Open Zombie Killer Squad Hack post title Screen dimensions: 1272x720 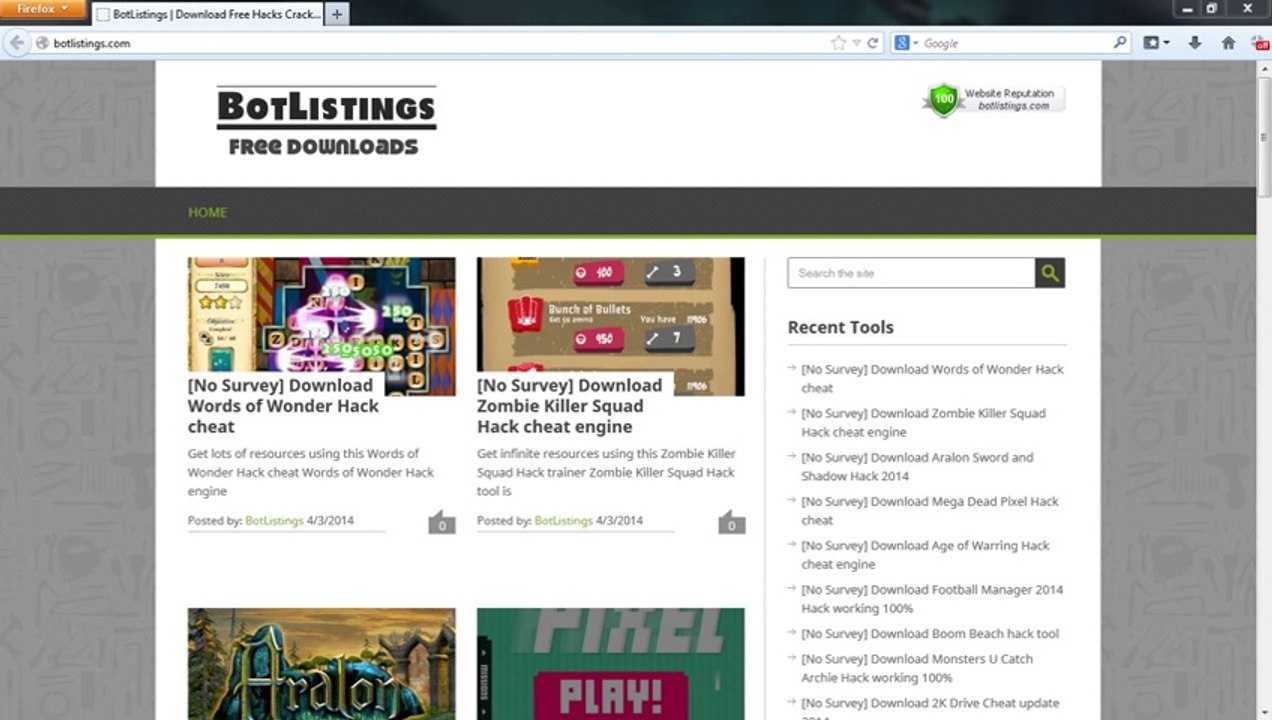tap(569, 406)
